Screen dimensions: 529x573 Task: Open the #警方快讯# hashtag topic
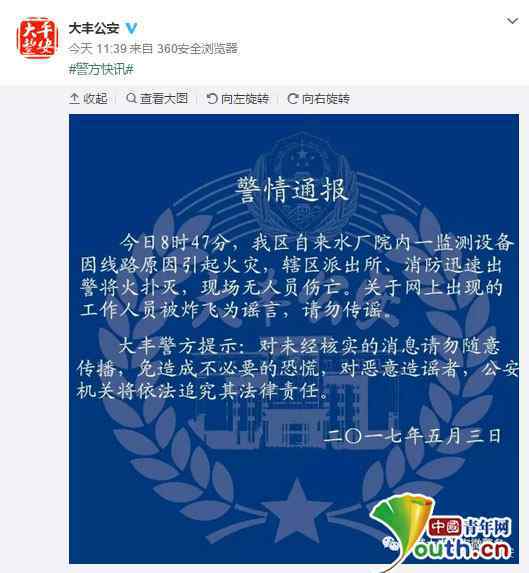(102, 69)
